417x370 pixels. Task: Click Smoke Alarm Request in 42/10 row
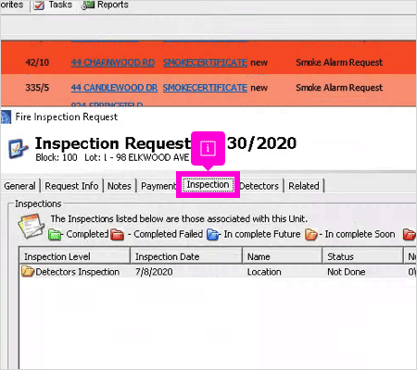coord(339,63)
